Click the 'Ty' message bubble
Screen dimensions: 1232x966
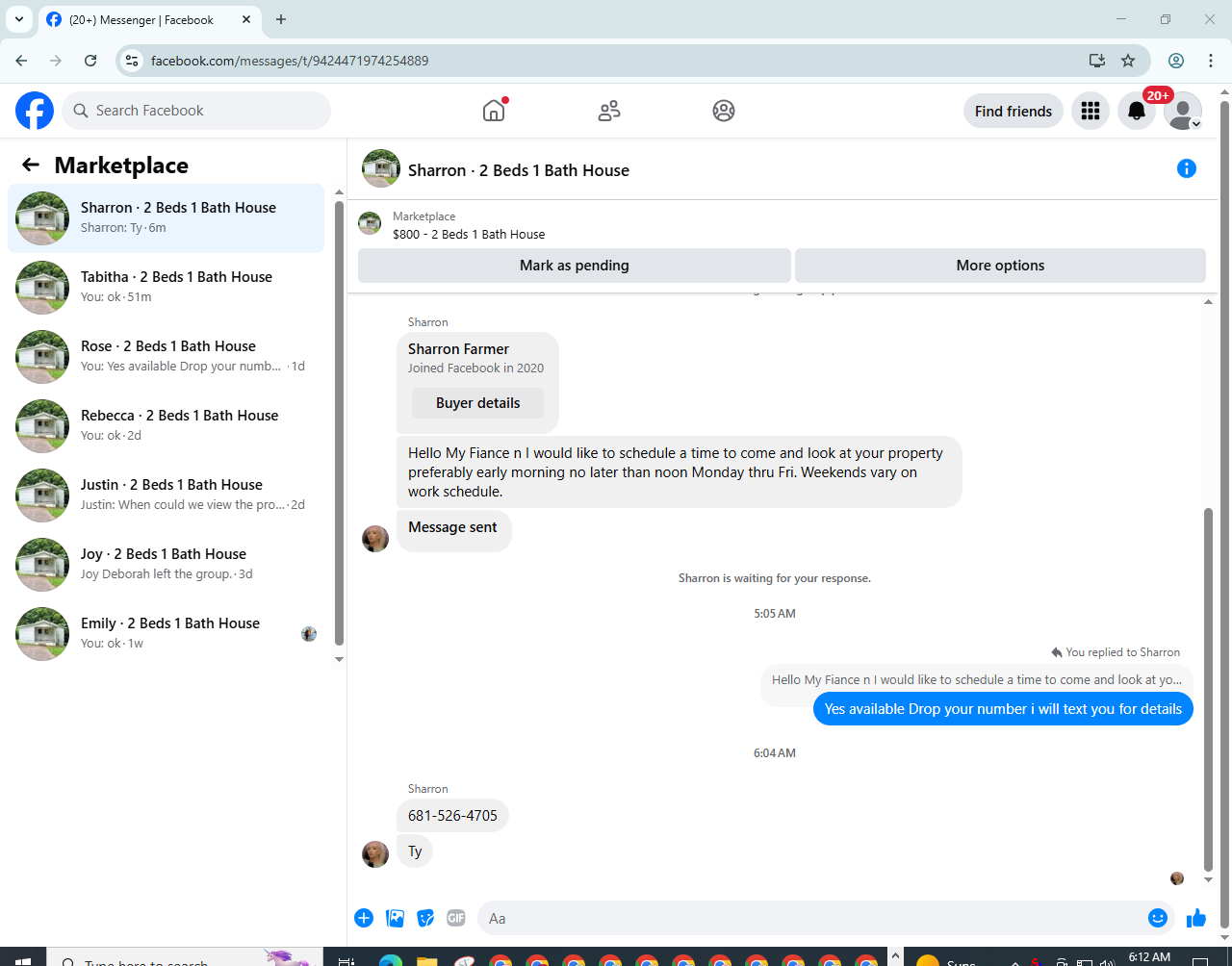click(415, 852)
